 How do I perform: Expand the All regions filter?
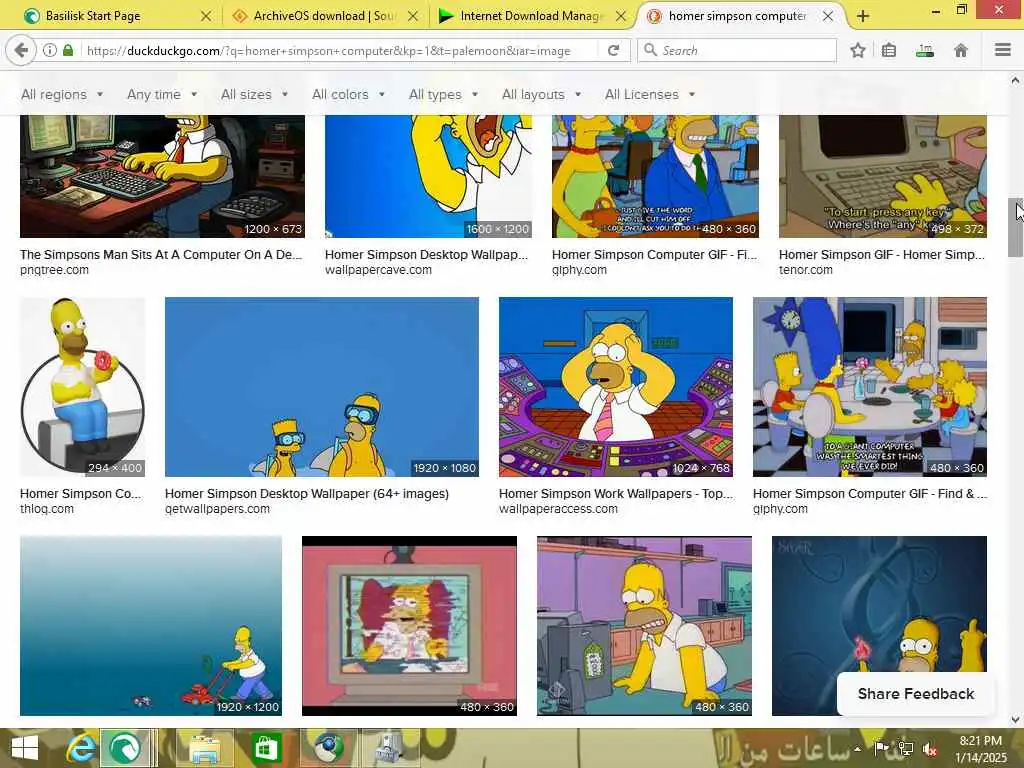pos(62,95)
